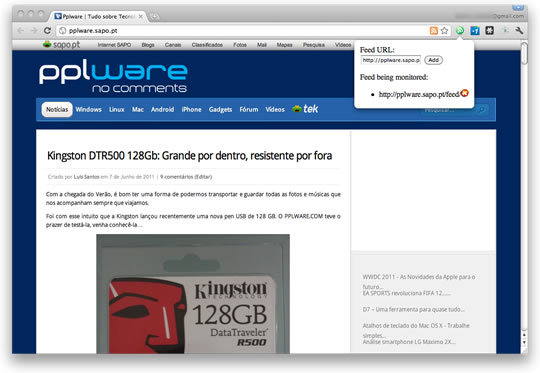Image resolution: width=540 pixels, height=373 pixels.
Task: Click the blue extension icon in toolbar
Action: [475, 31]
